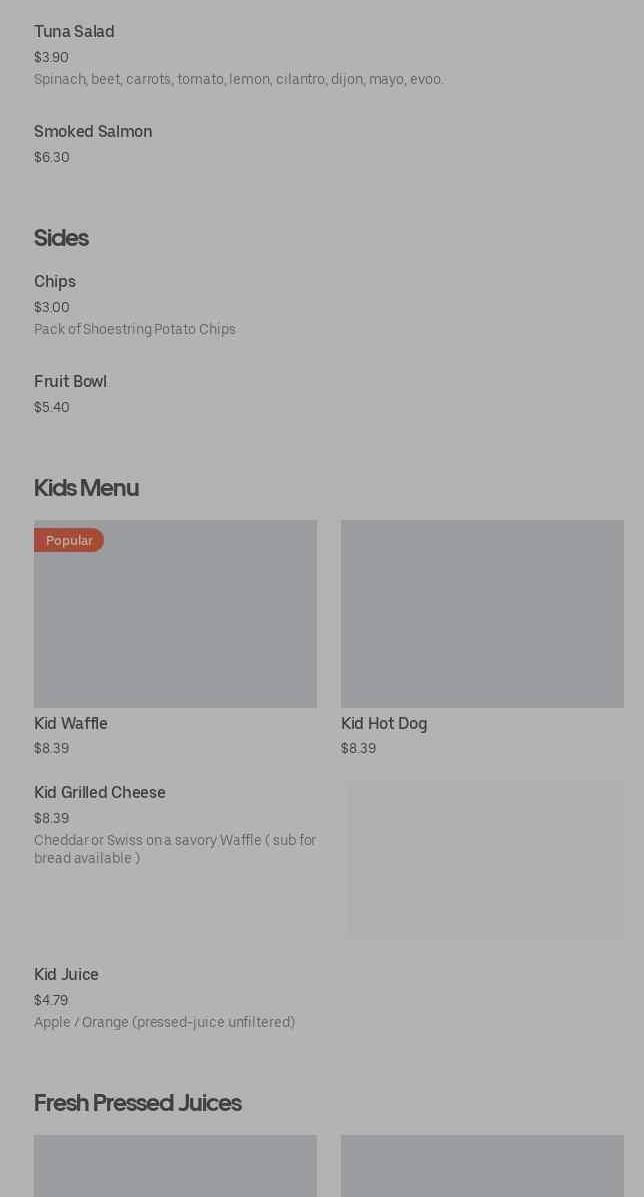Screen dimensions: 644x1197
Task: Open the Kid Hot Dog photo thumbnail
Action: [x=482, y=614]
